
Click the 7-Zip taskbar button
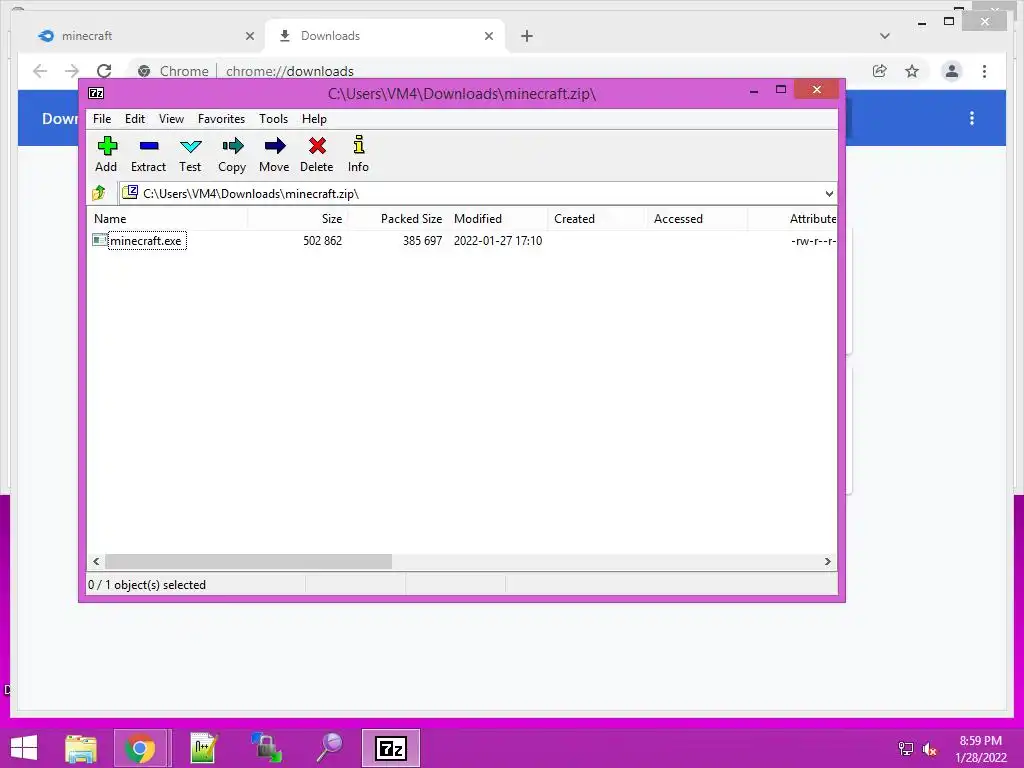pyautogui.click(x=391, y=748)
